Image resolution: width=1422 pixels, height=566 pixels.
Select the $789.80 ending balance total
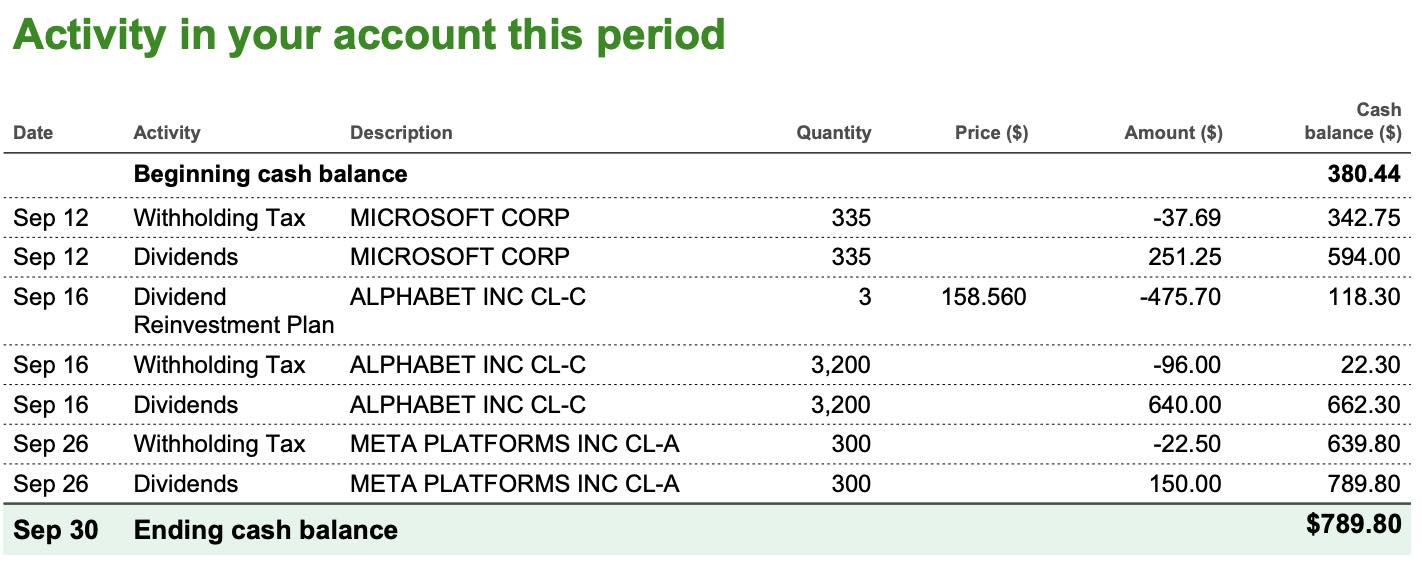(1353, 525)
